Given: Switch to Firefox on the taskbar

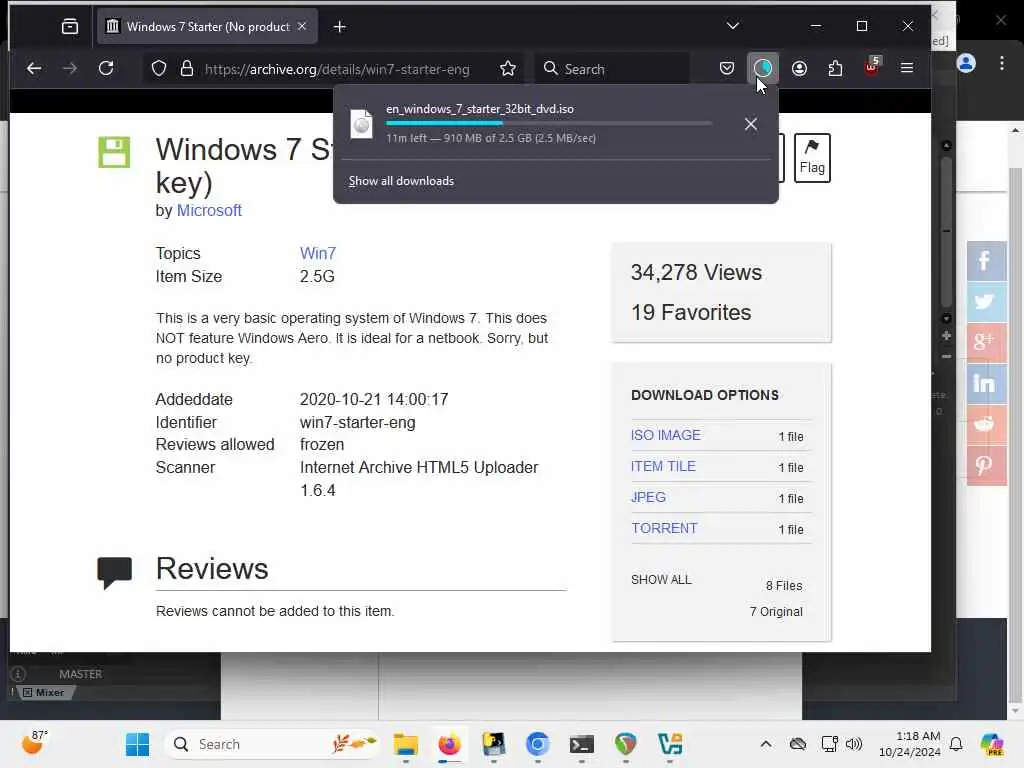Looking at the screenshot, I should [449, 744].
